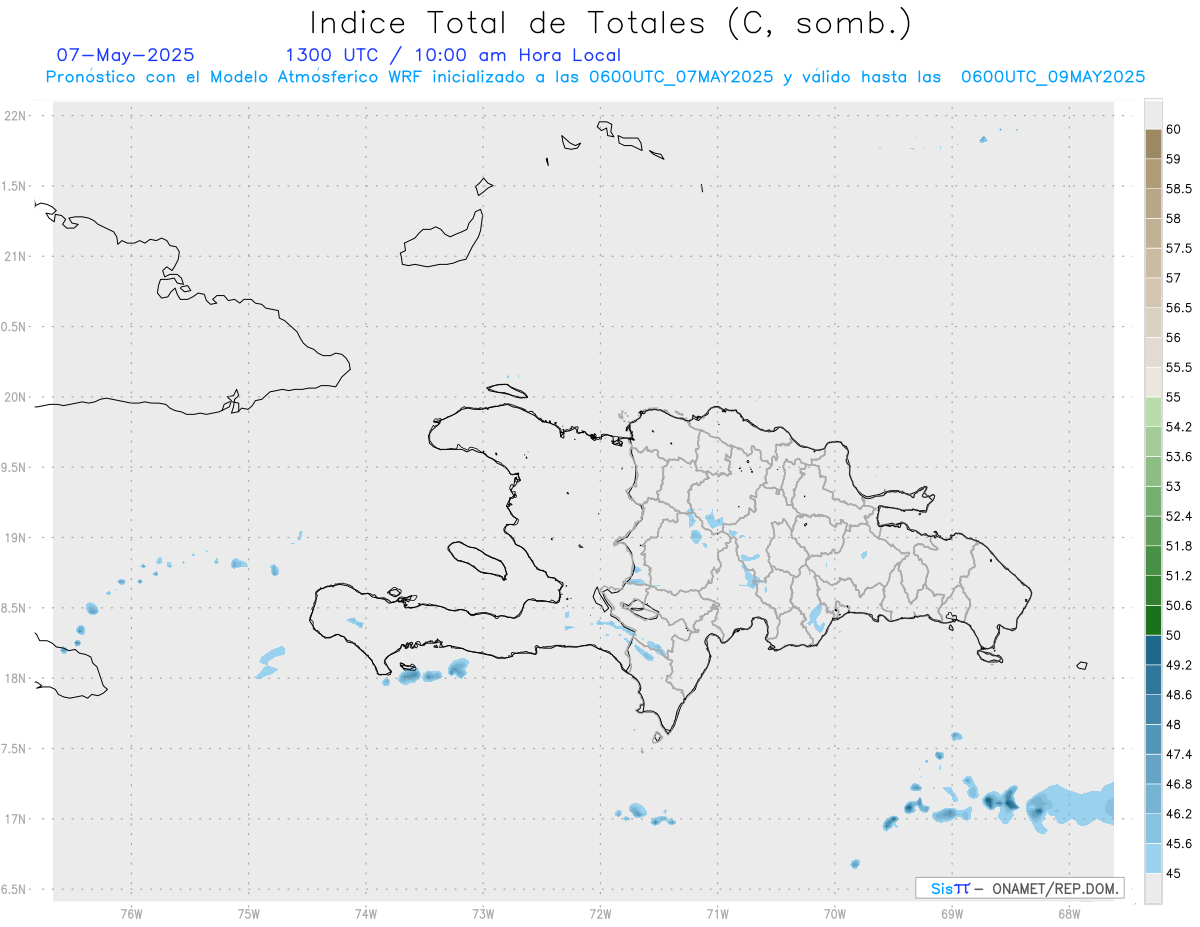Click longitude axis label '74W'
This screenshot has width=1200, height=927.
[x=365, y=913]
